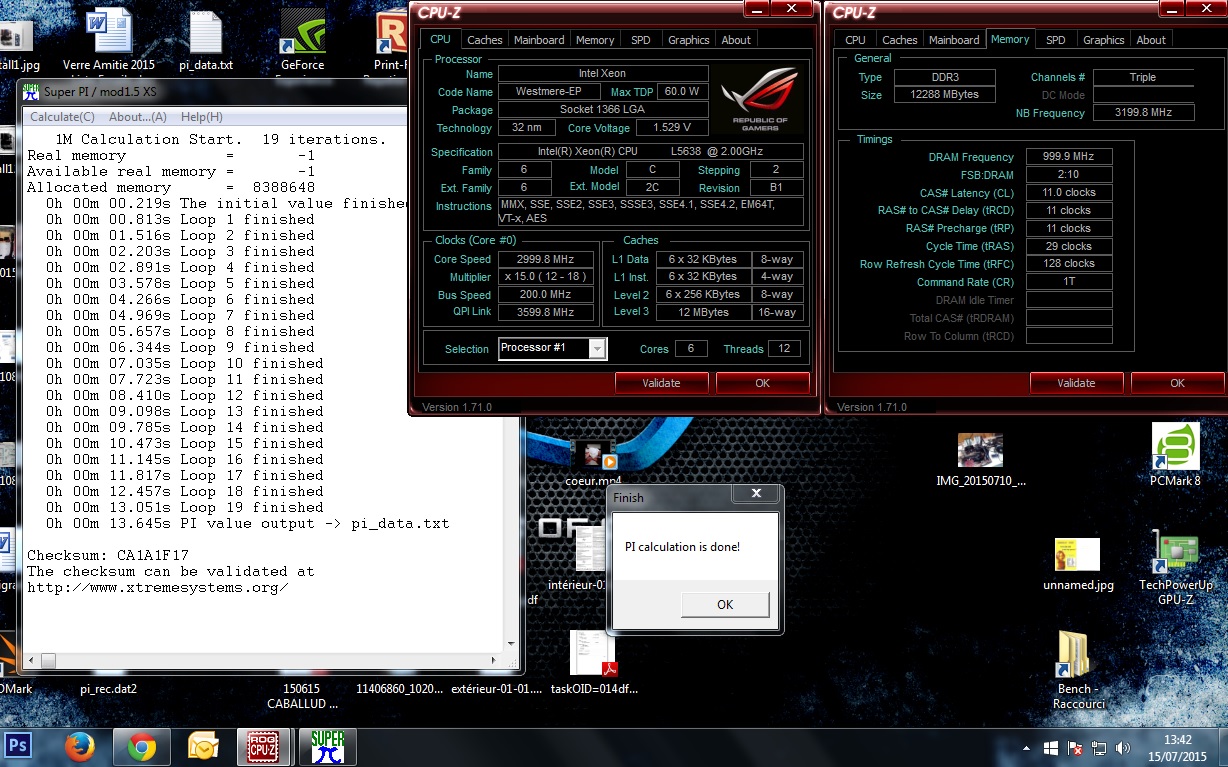Launch Firefox from the taskbar
This screenshot has height=767, width=1228.
80,746
